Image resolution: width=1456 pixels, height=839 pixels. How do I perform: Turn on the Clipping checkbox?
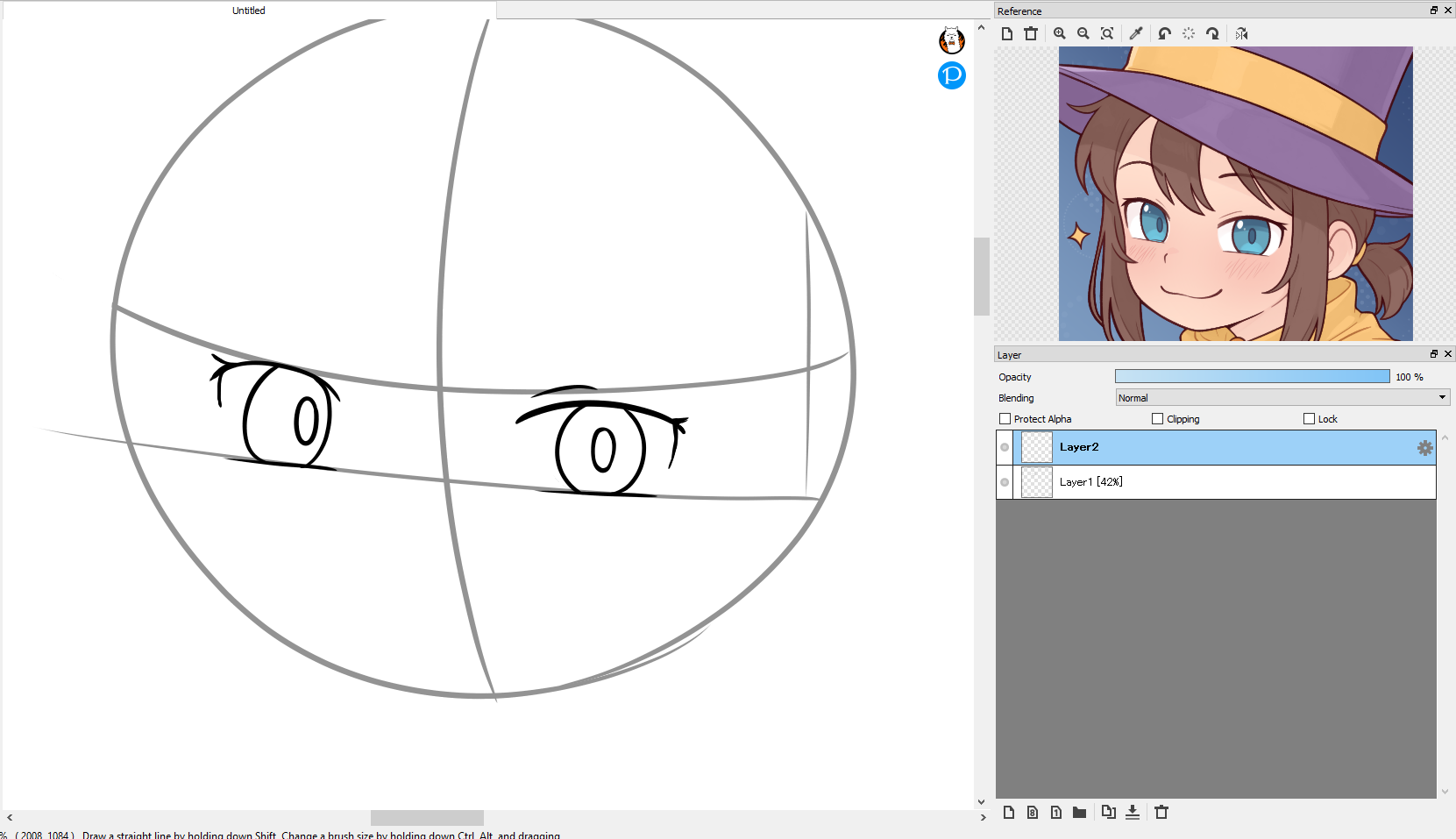click(x=1158, y=419)
